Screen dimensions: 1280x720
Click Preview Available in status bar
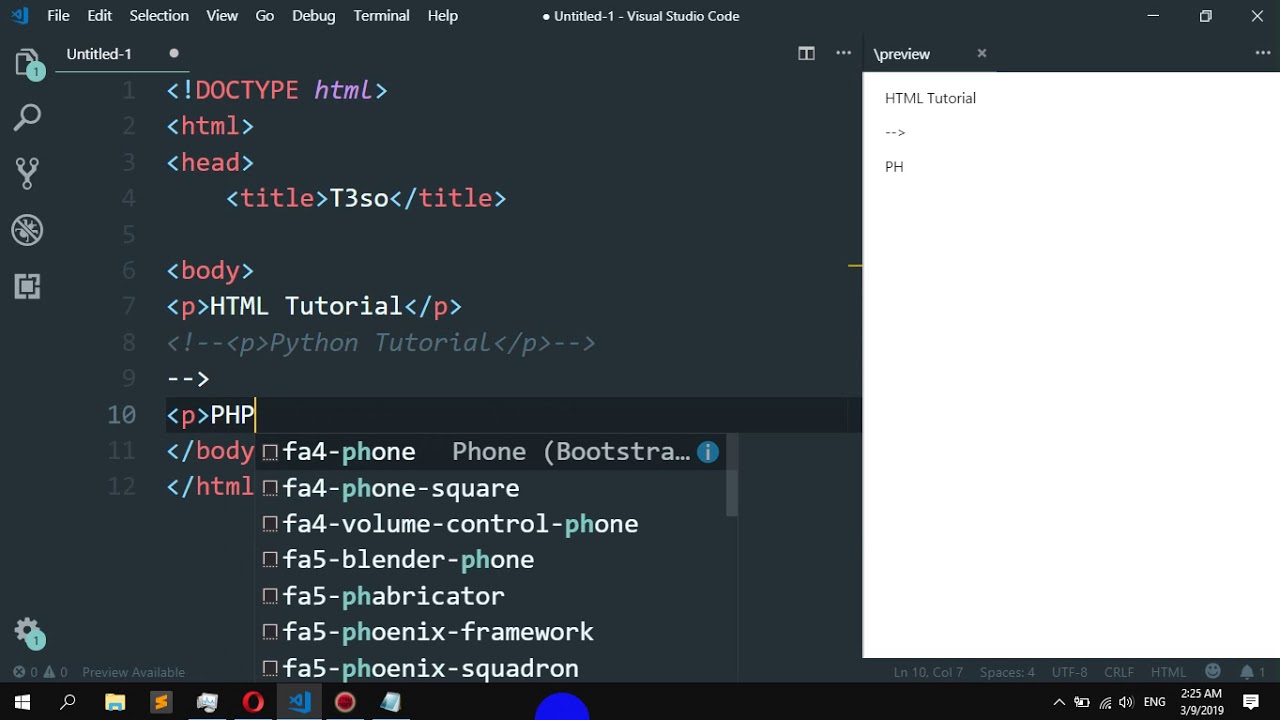(x=133, y=672)
